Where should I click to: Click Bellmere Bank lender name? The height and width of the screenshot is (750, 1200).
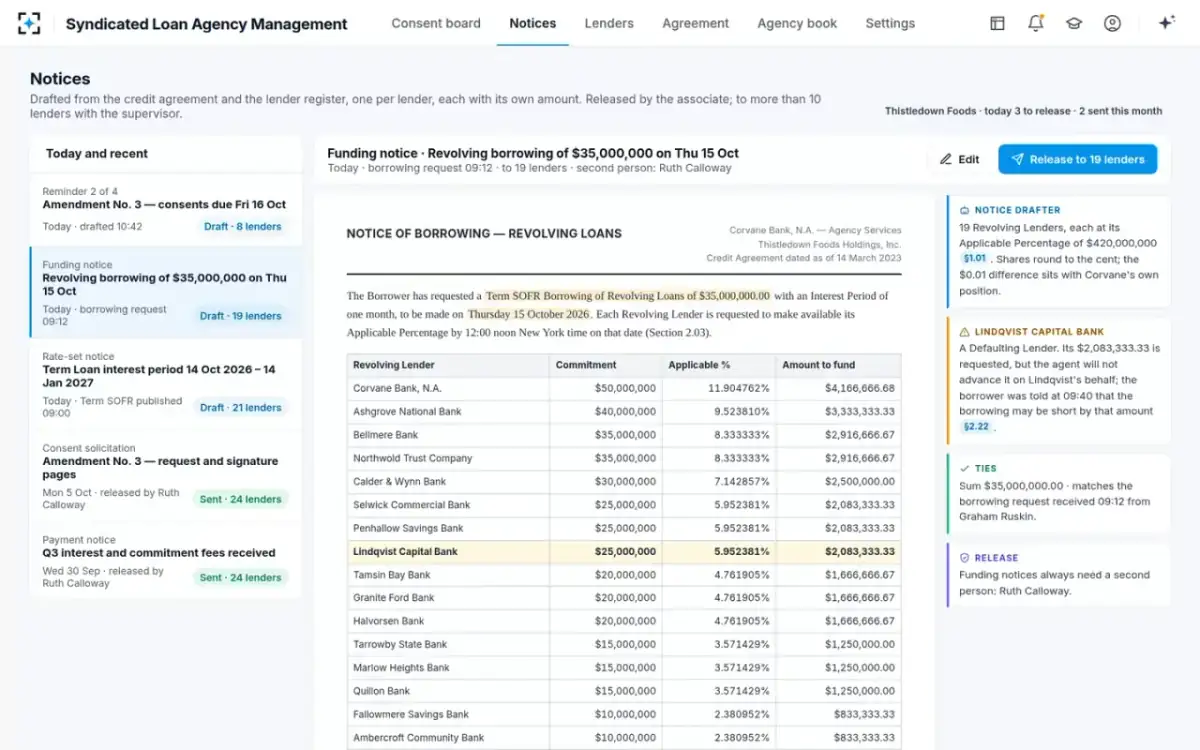(385, 435)
